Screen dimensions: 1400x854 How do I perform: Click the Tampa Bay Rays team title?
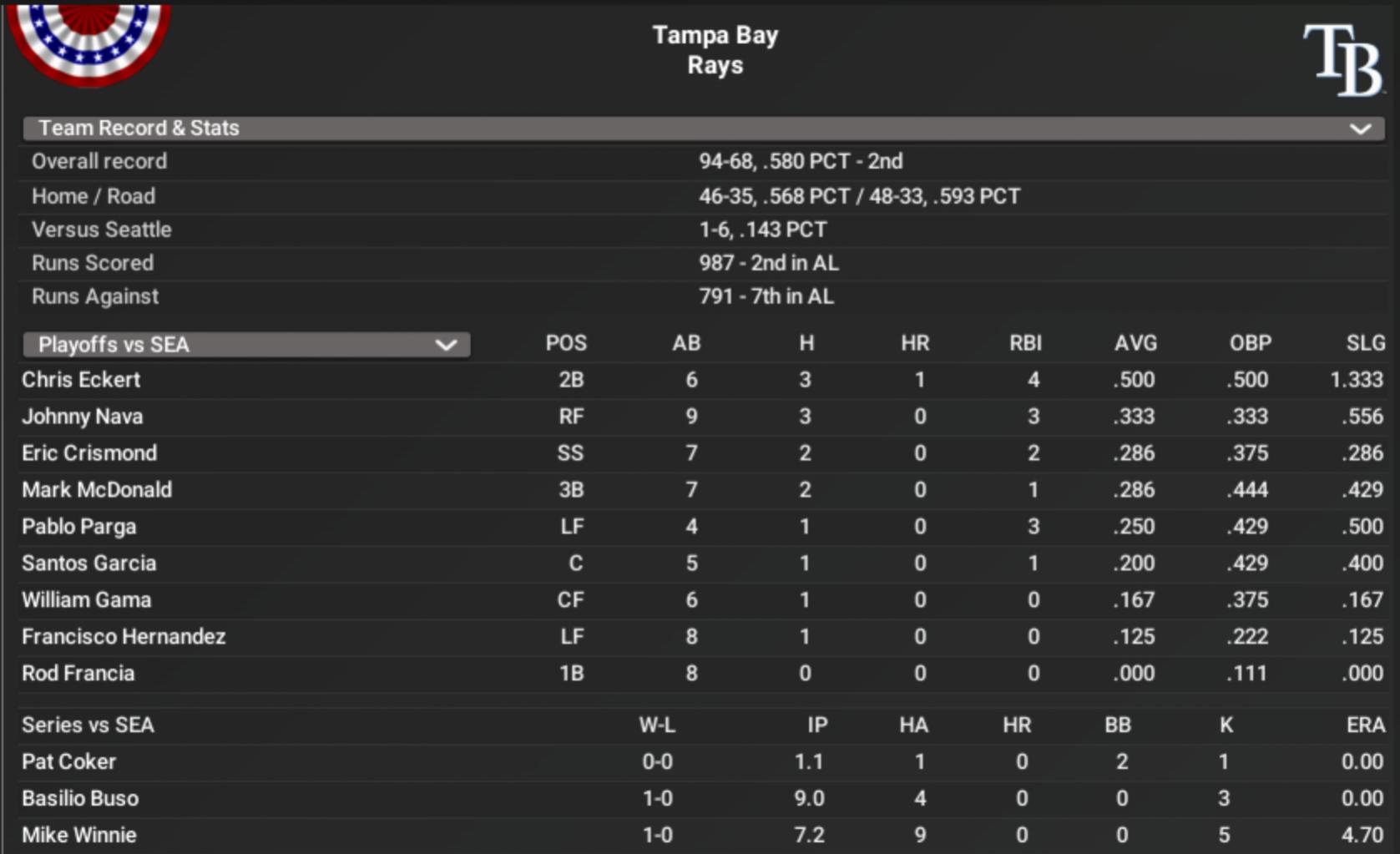click(715, 50)
